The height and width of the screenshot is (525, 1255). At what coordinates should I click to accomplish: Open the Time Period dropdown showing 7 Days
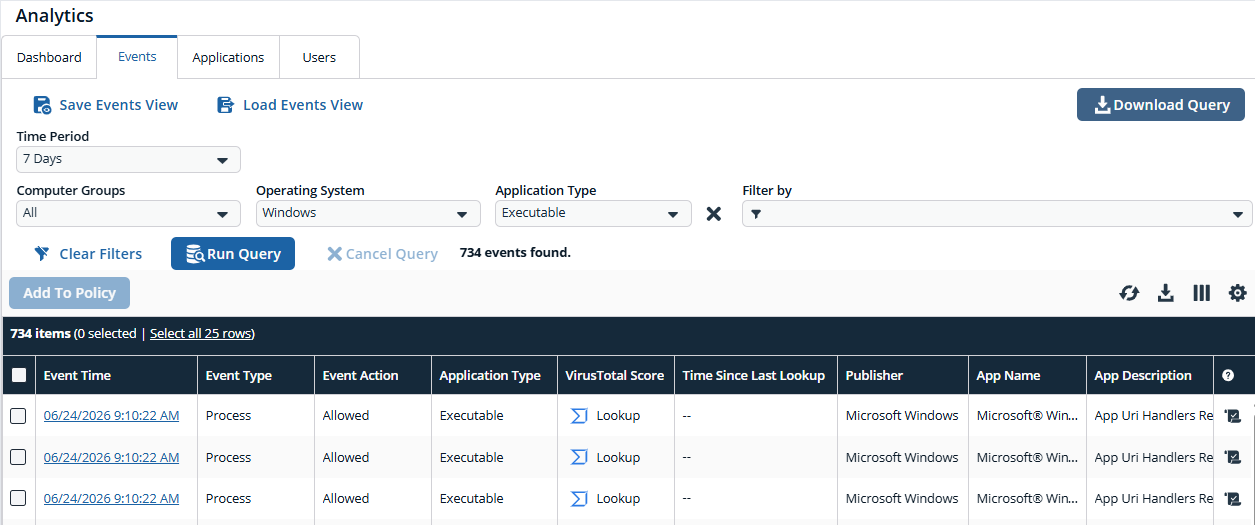point(128,159)
